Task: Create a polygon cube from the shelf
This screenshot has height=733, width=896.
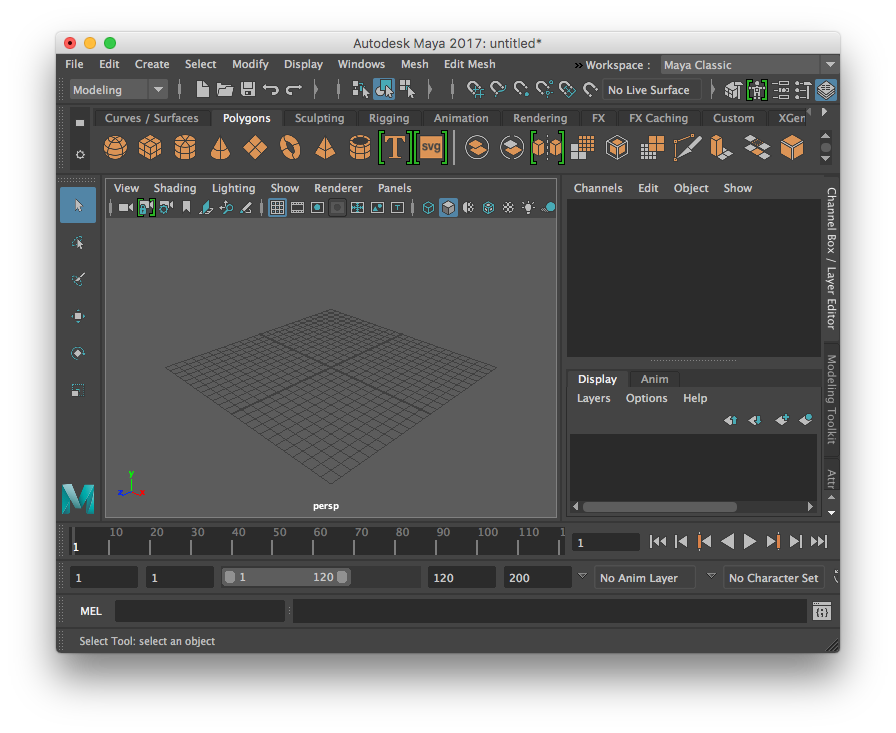Action: [x=150, y=147]
